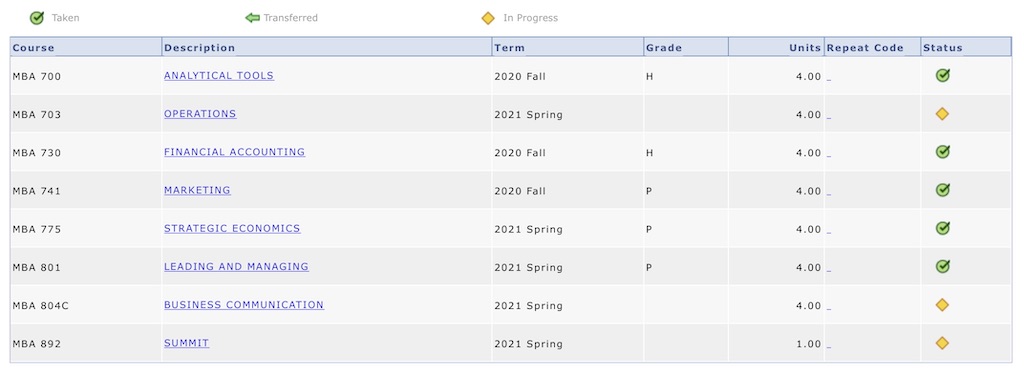Click the Taken checkmark for MBA 775
1024x376 pixels.
(942, 228)
